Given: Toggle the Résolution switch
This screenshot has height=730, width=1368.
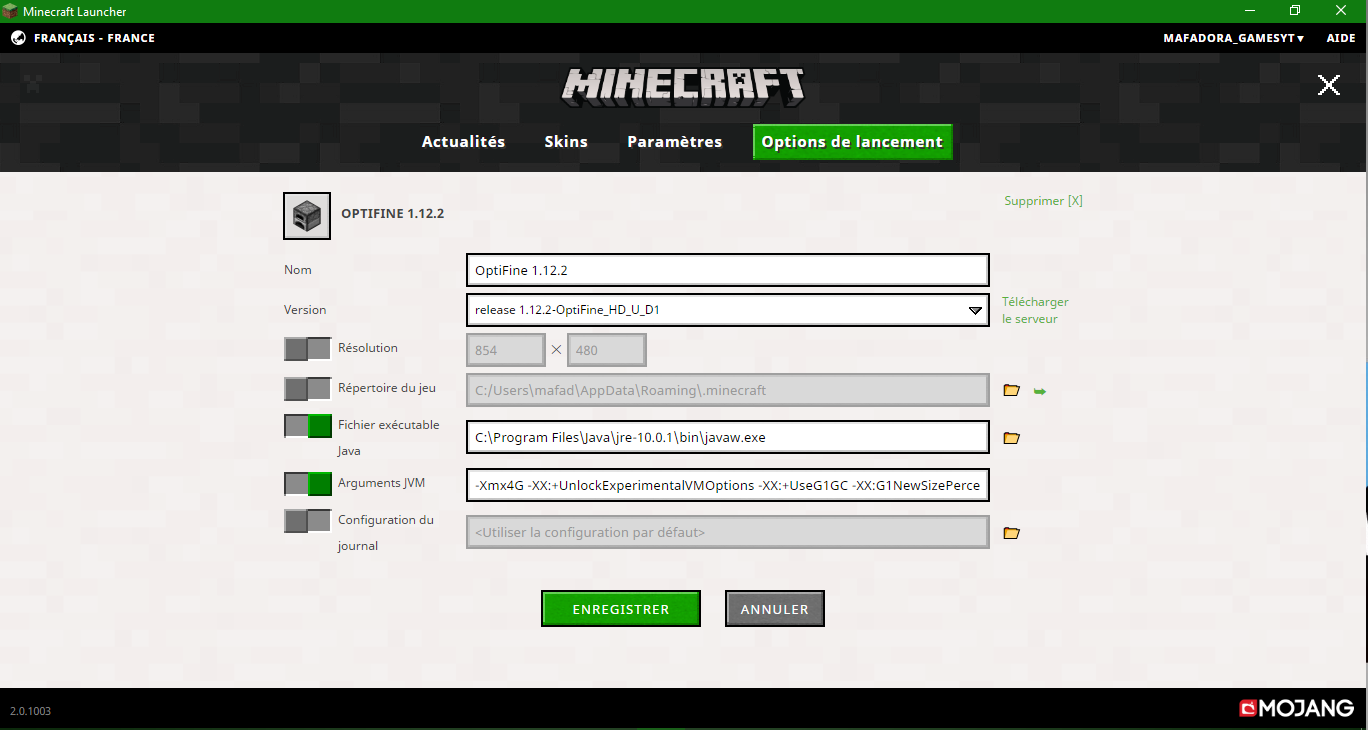Looking at the screenshot, I should click(308, 349).
